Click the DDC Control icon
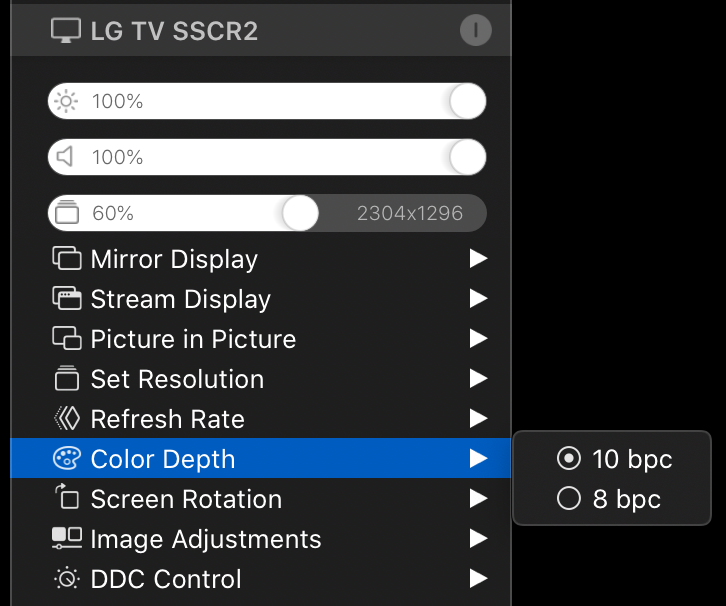This screenshot has width=726, height=606. click(x=66, y=579)
